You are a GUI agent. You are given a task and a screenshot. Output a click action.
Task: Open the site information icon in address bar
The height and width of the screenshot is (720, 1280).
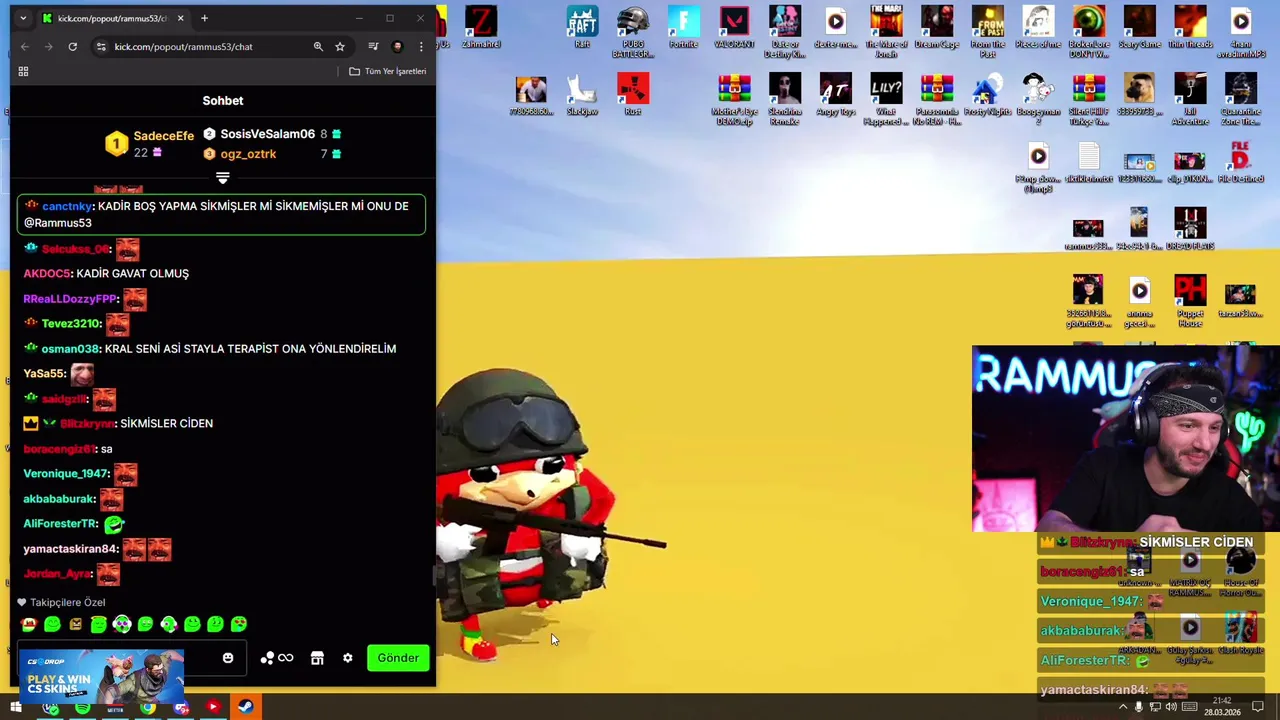(x=101, y=46)
